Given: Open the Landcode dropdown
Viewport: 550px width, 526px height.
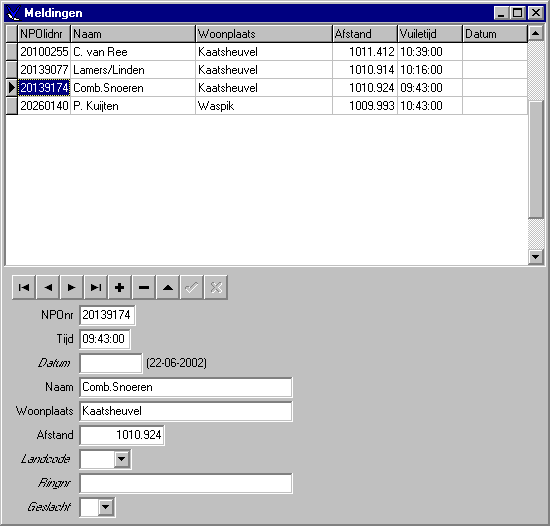Looking at the screenshot, I should [x=122, y=459].
